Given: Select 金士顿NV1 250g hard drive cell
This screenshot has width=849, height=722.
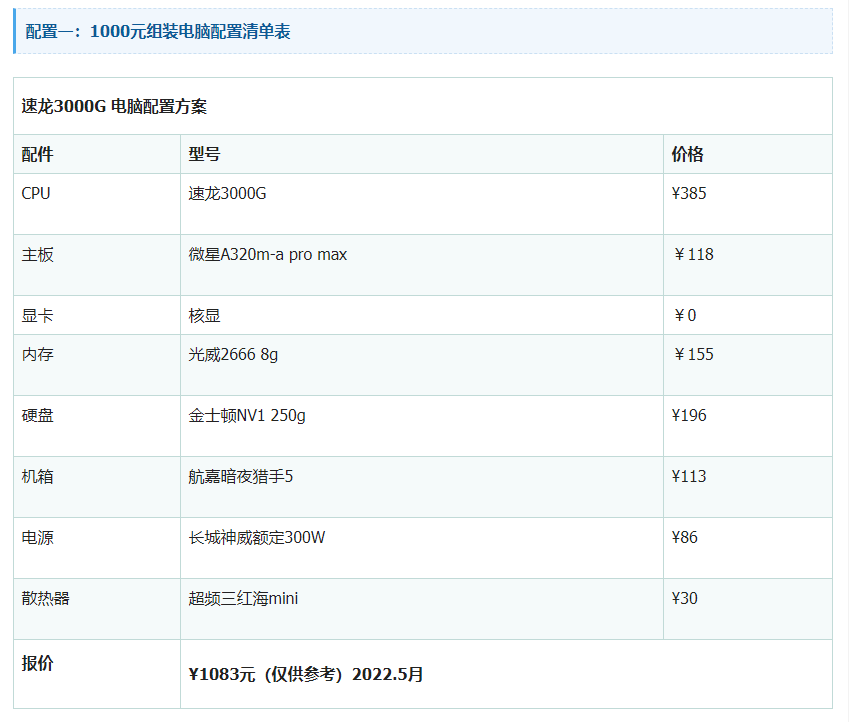Looking at the screenshot, I should coord(247,415).
